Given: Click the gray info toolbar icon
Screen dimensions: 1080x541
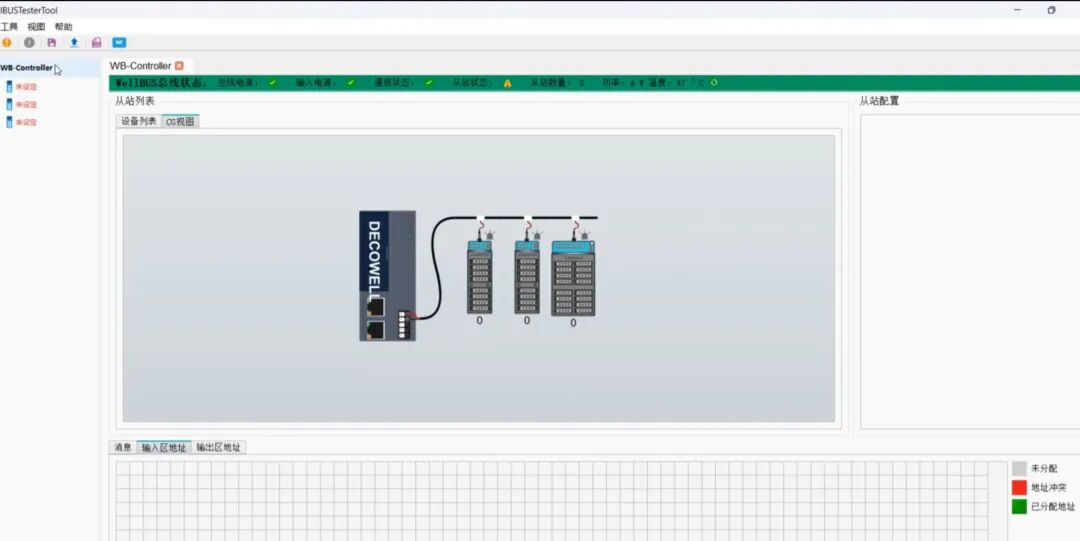Looking at the screenshot, I should point(29,43).
